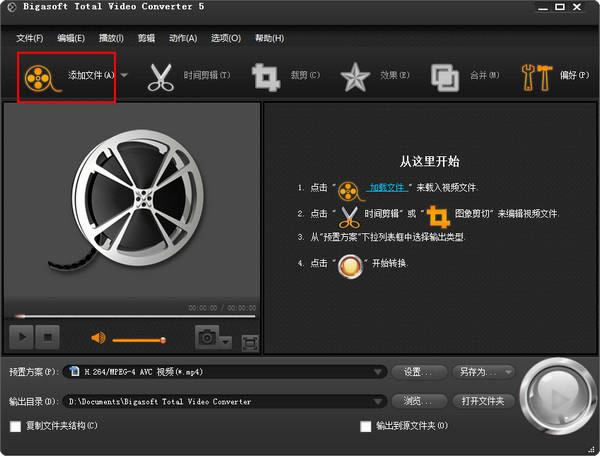Click the window resize grip corner
The image size is (600, 456).
tap(591, 449)
